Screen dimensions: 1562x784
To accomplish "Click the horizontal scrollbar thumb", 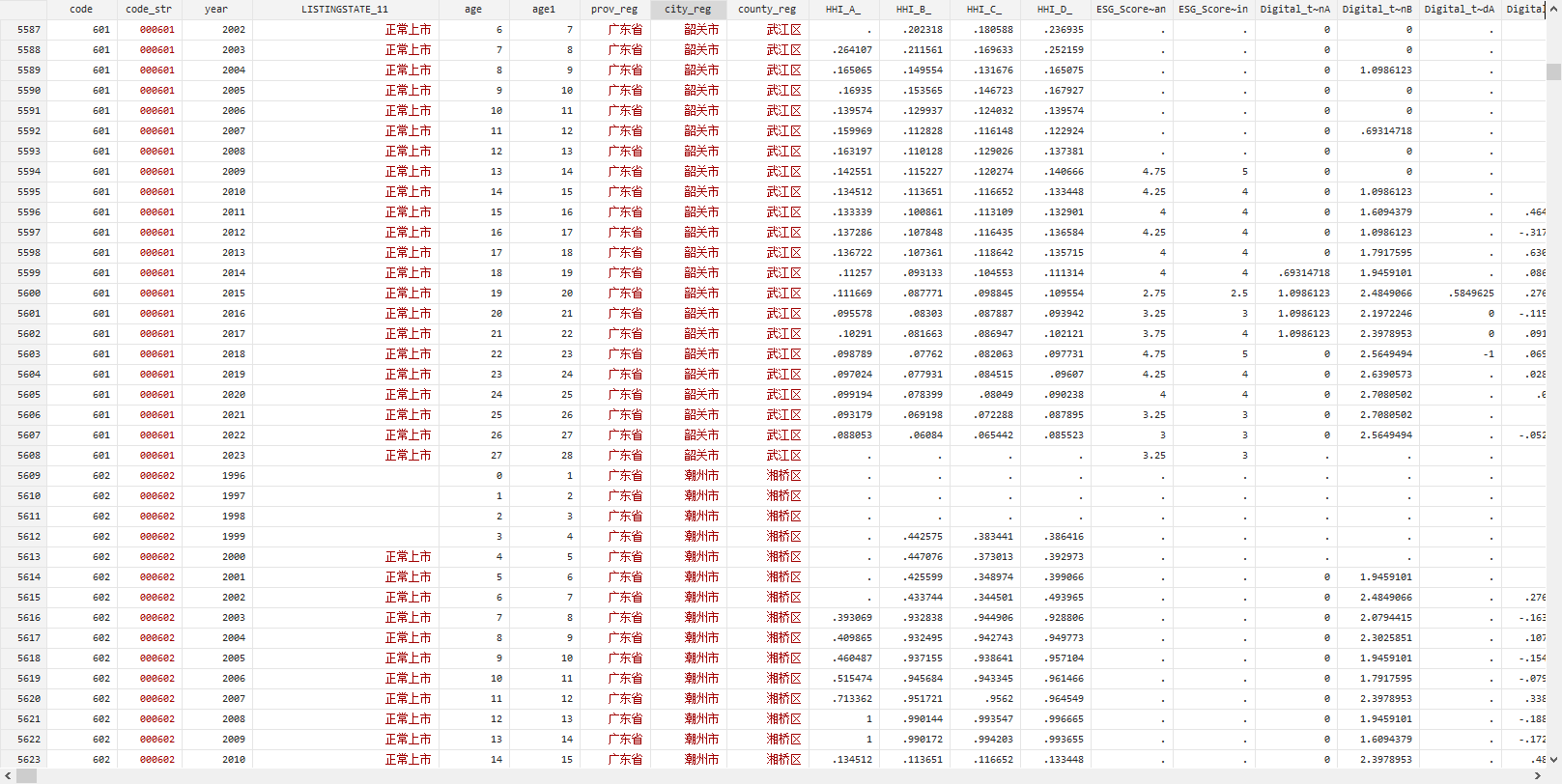I will [26, 775].
